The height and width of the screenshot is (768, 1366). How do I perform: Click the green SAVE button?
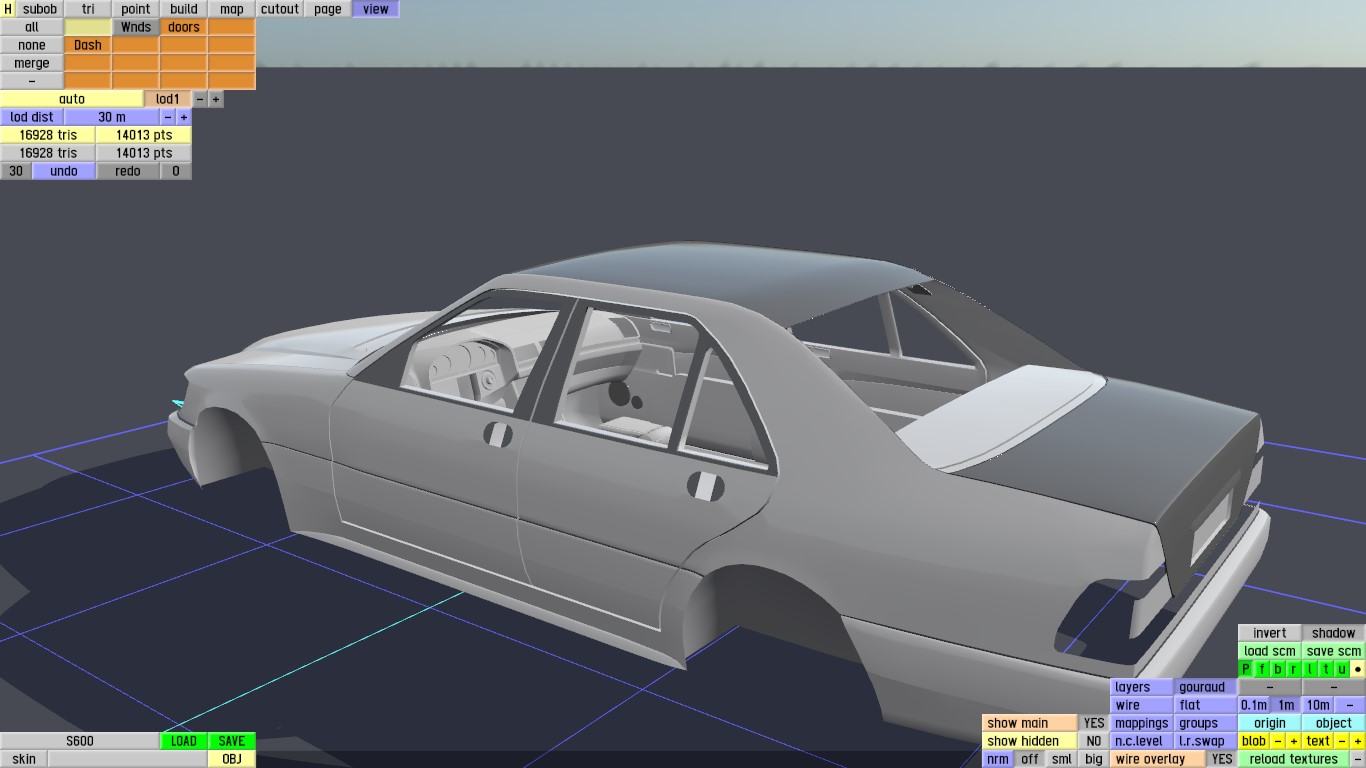(x=232, y=741)
